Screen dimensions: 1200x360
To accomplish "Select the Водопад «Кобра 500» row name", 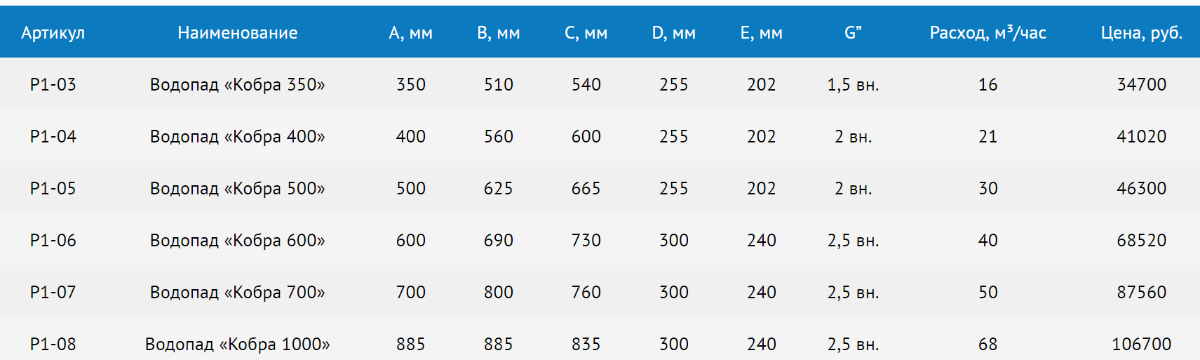I will (238, 189).
